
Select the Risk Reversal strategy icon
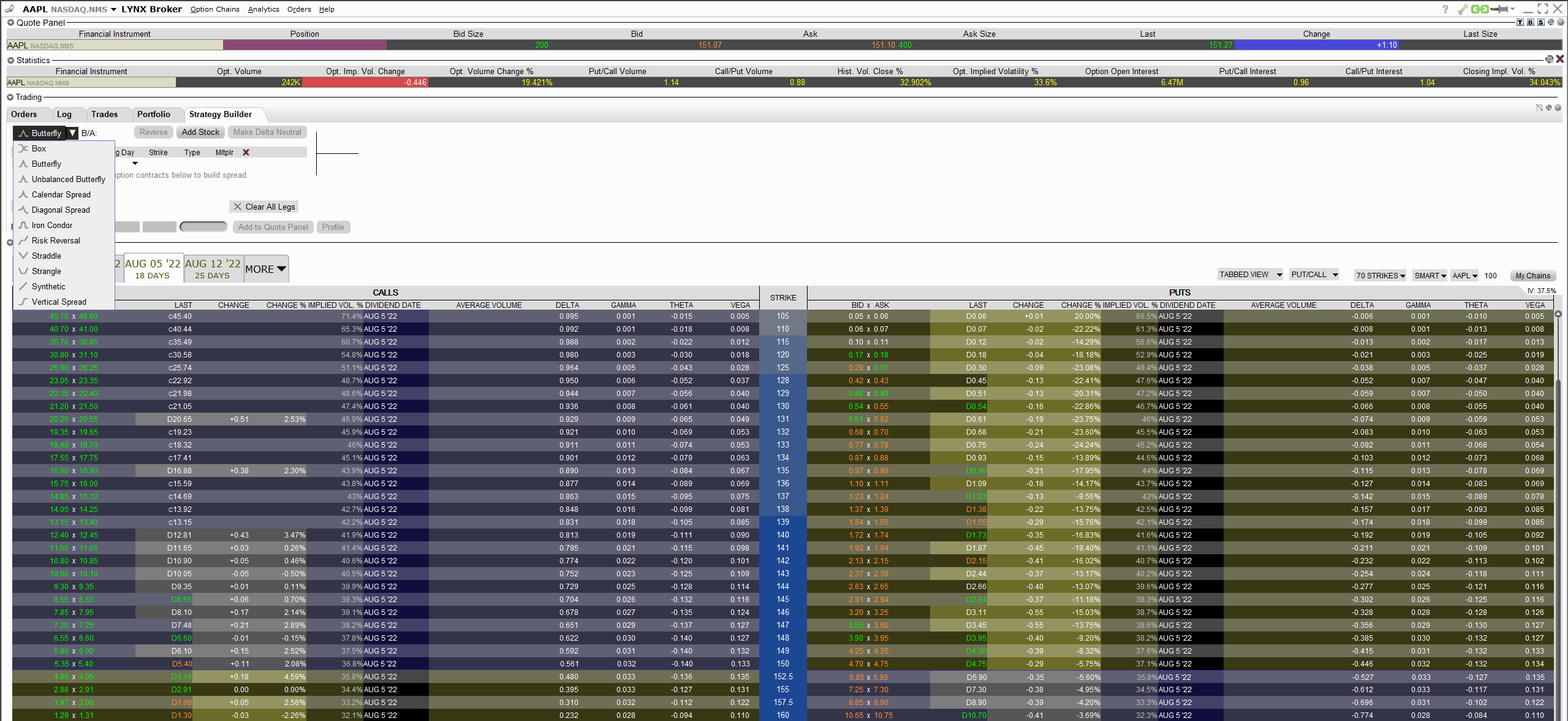pos(24,240)
